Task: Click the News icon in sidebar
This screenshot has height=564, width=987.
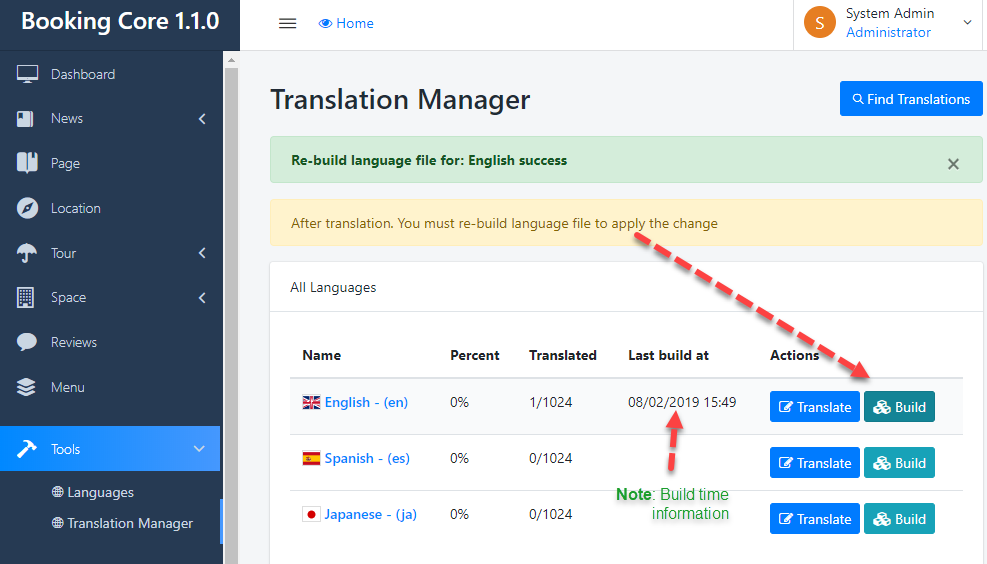Action: tap(27, 119)
